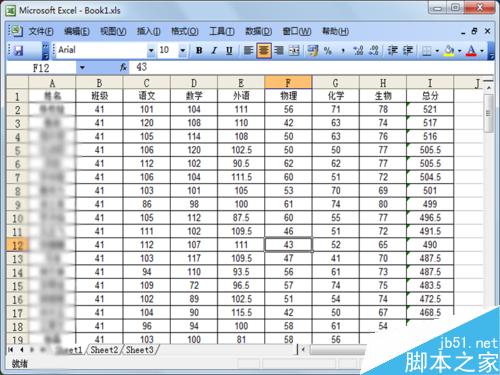
Task: Select cell containing 115.5
Action: coord(241,313)
